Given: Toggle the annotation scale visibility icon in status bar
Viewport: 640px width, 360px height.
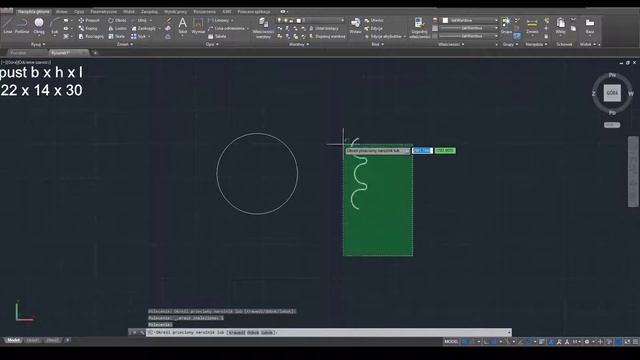Looking at the screenshot, I should click(x=551, y=342).
